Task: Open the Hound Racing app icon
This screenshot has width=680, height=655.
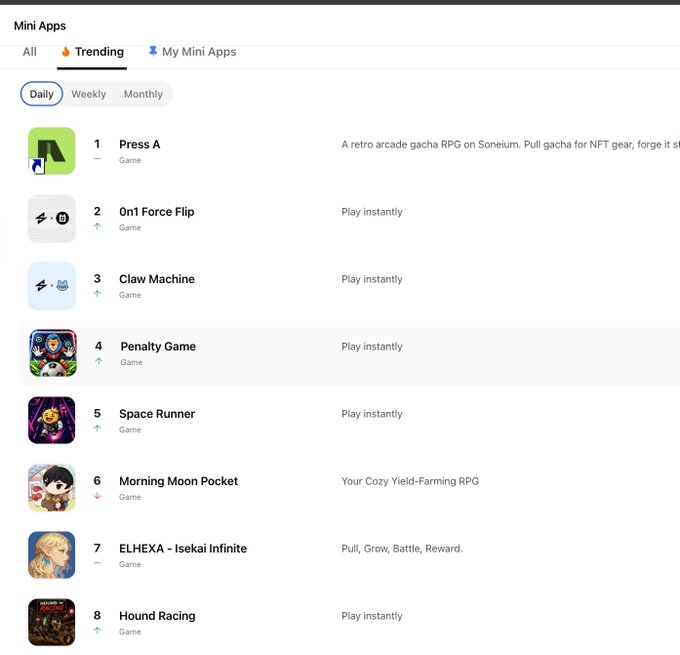Action: pos(52,622)
